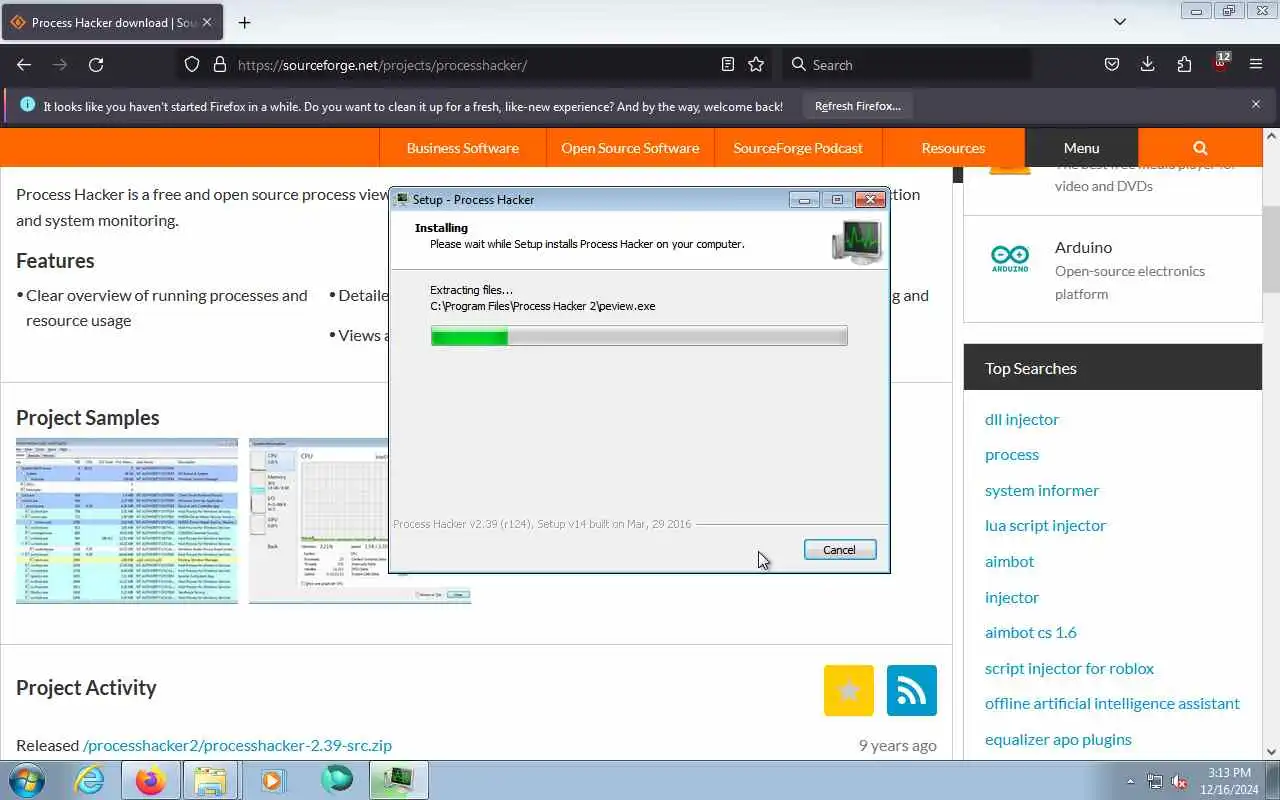This screenshot has width=1280, height=800.
Task: Click the page vertical scrollbar
Action: click(x=1272, y=444)
